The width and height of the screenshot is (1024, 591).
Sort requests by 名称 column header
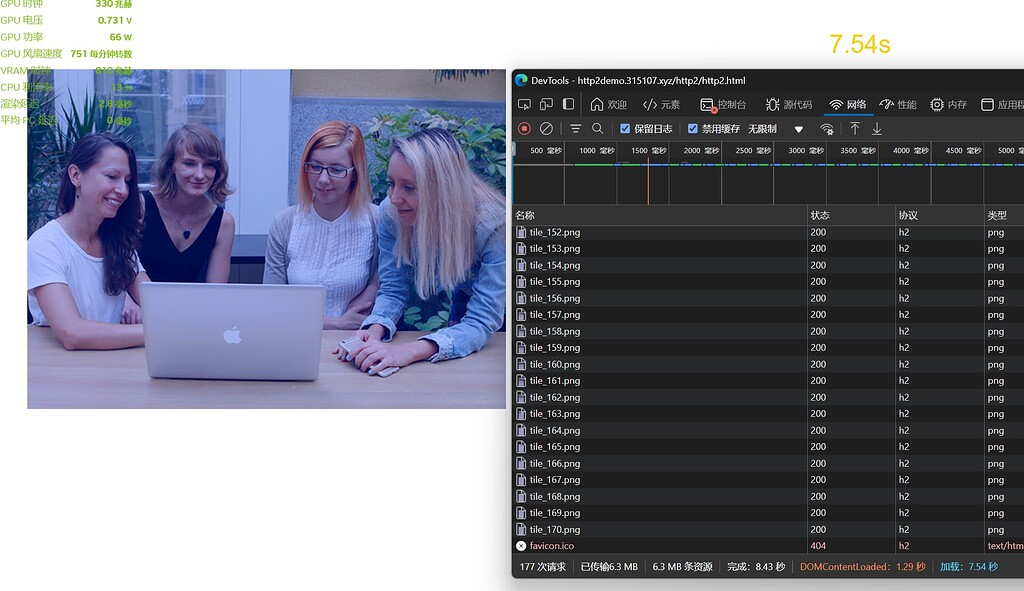(660, 216)
